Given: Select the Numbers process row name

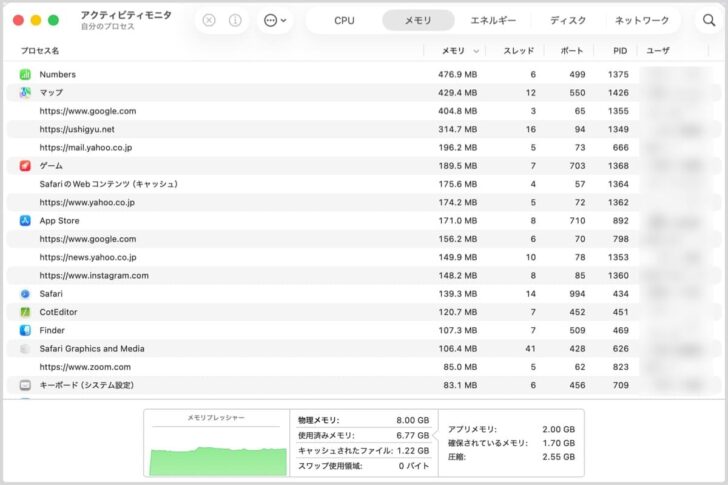Looking at the screenshot, I should (x=58, y=74).
